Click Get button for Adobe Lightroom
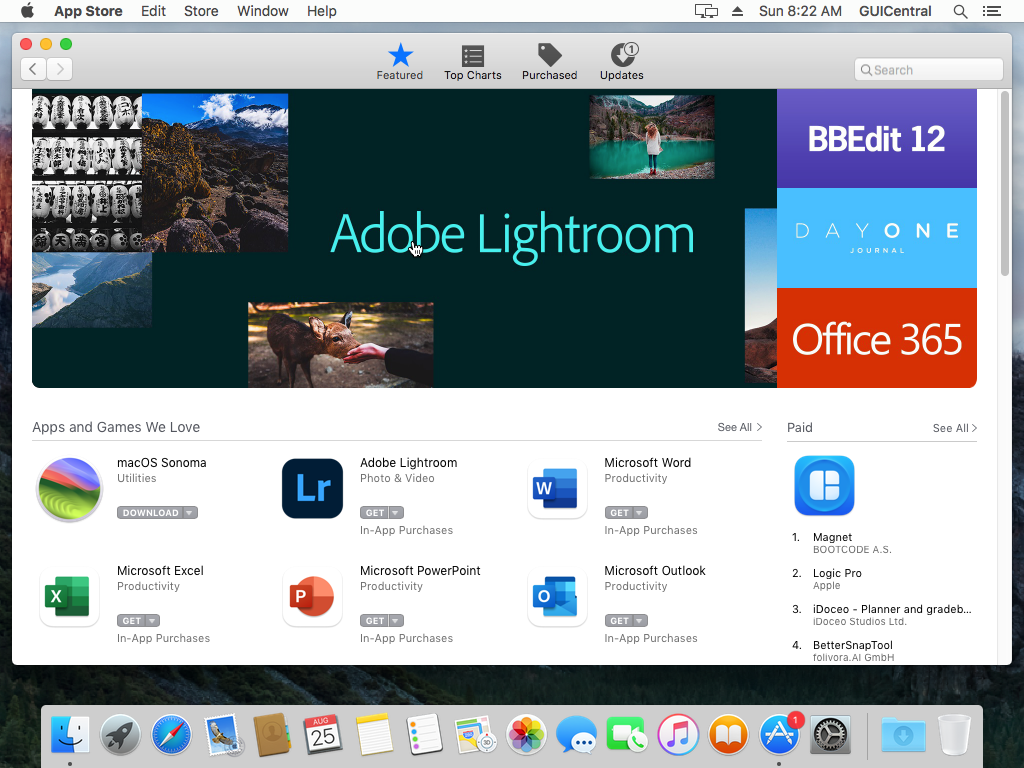1024x768 pixels. tap(375, 513)
